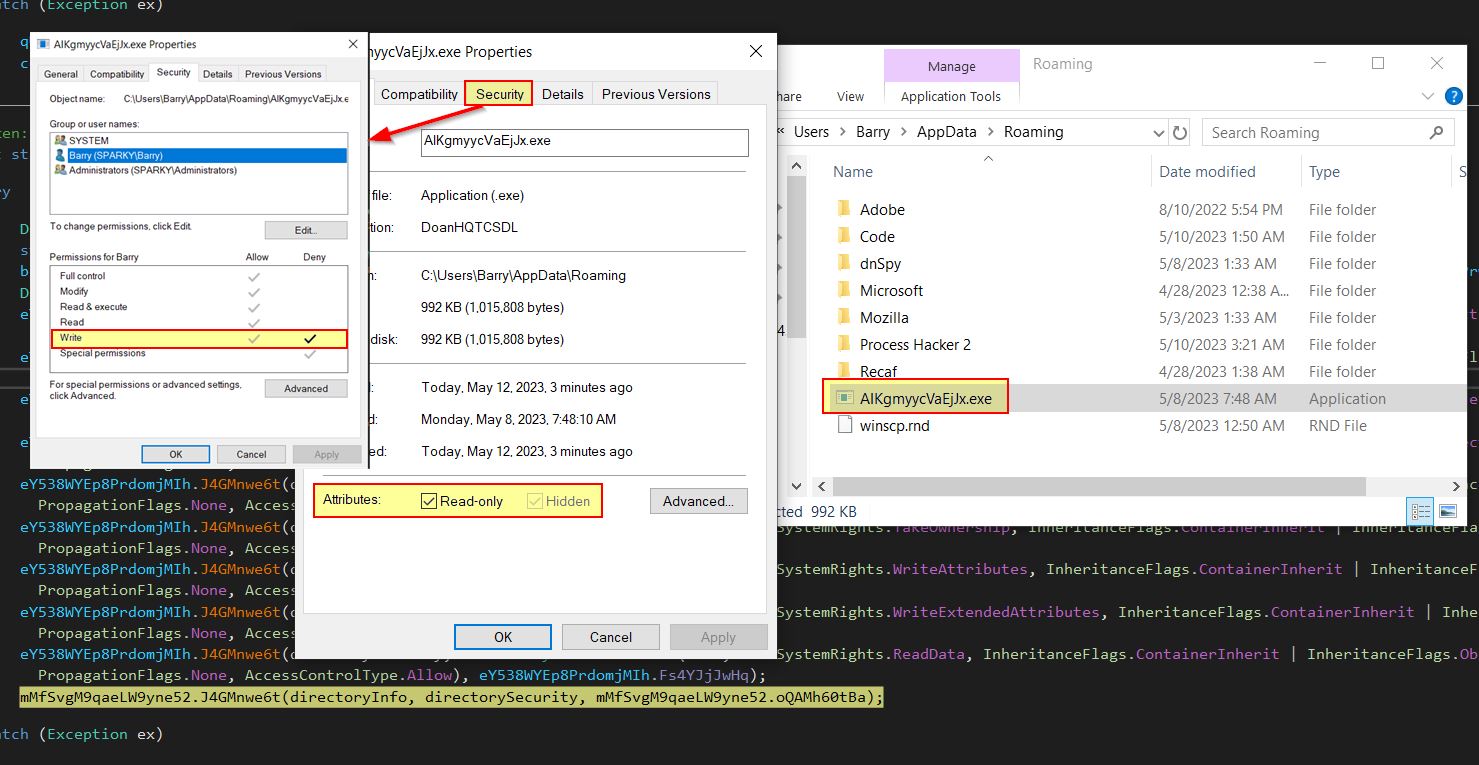Select the Read & execute permission row
This screenshot has height=765, width=1479.
point(199,307)
